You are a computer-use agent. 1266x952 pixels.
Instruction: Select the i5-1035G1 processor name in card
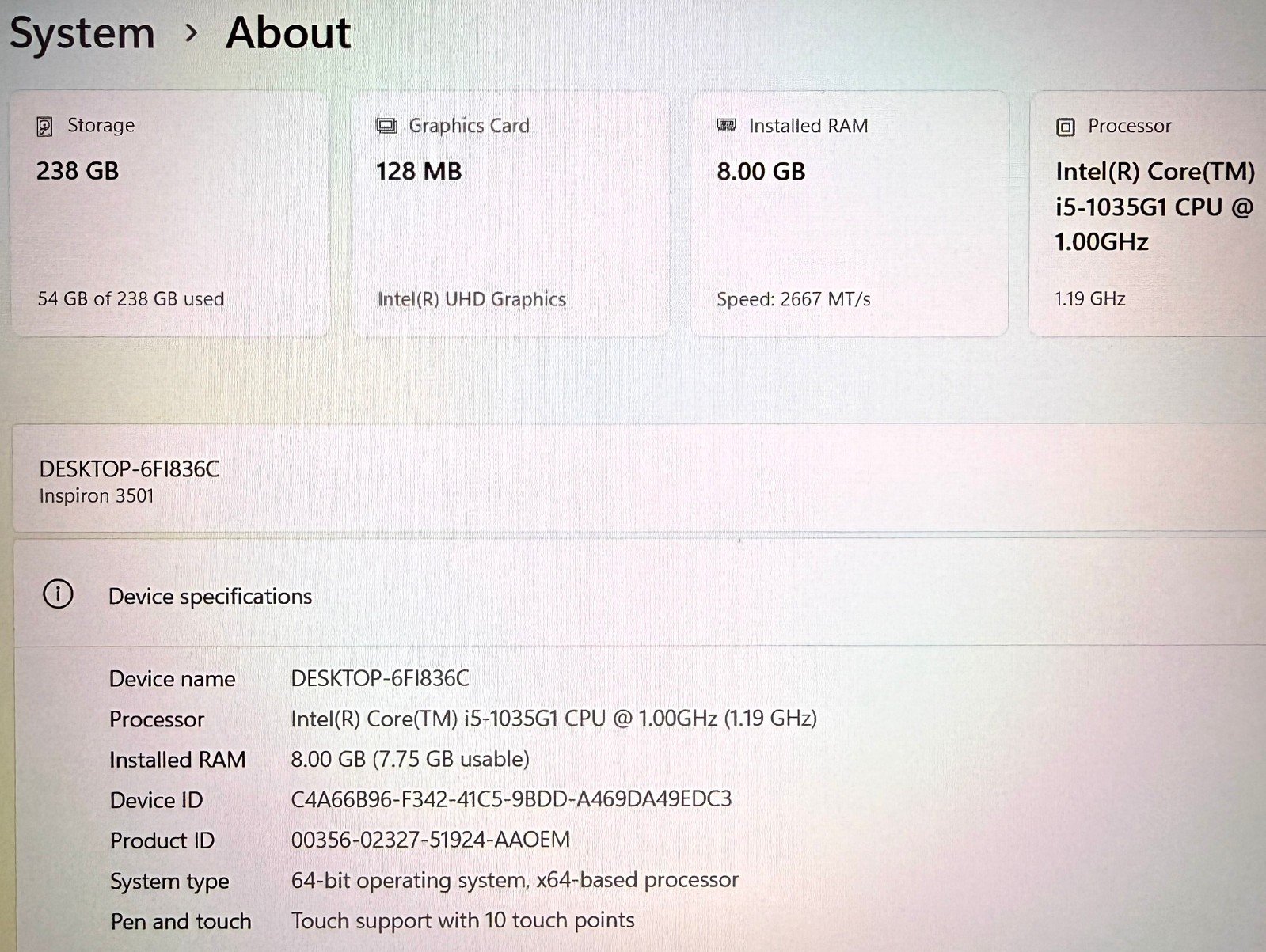tap(1155, 207)
